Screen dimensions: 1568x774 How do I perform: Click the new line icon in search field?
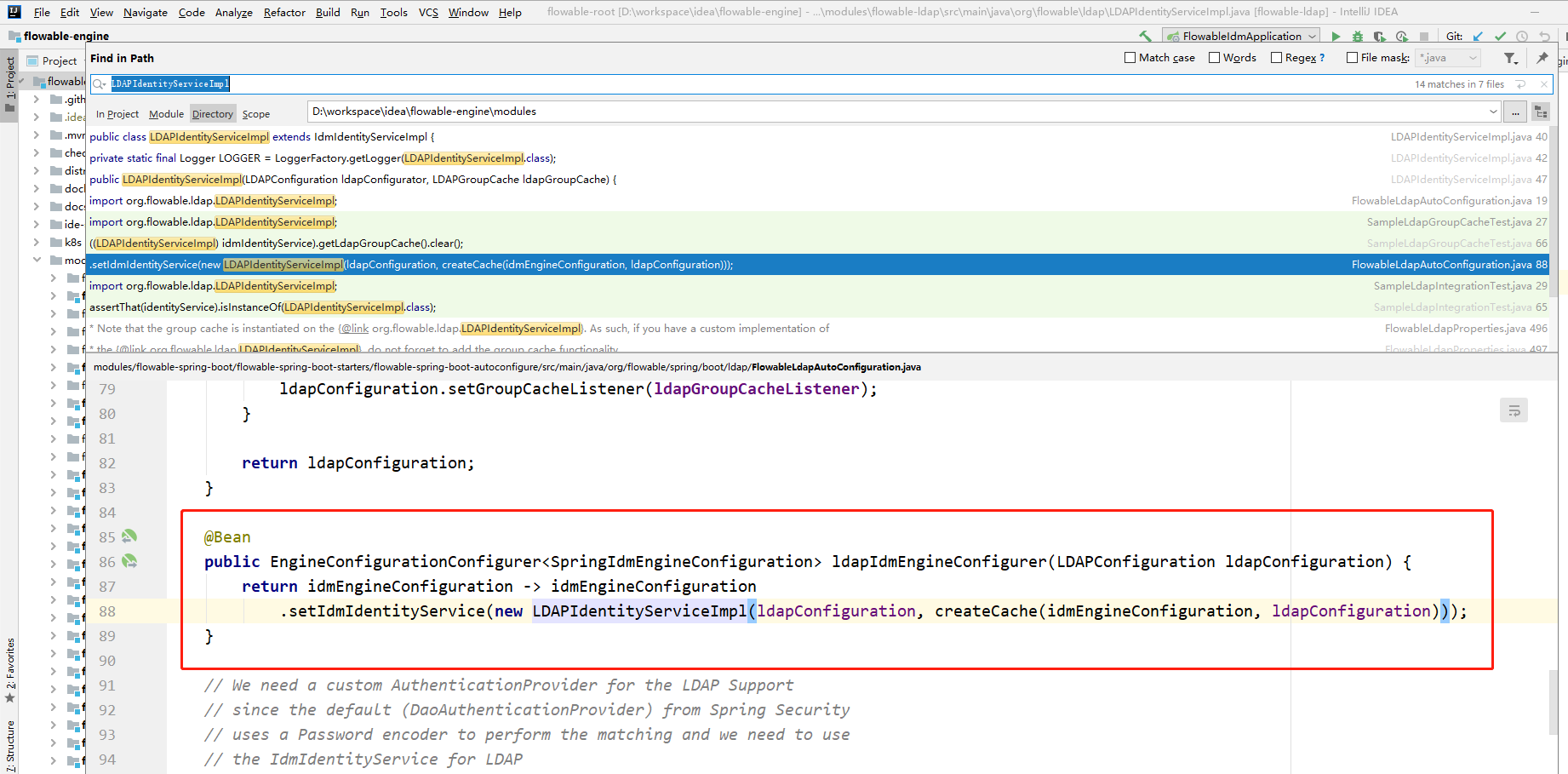point(1521,84)
